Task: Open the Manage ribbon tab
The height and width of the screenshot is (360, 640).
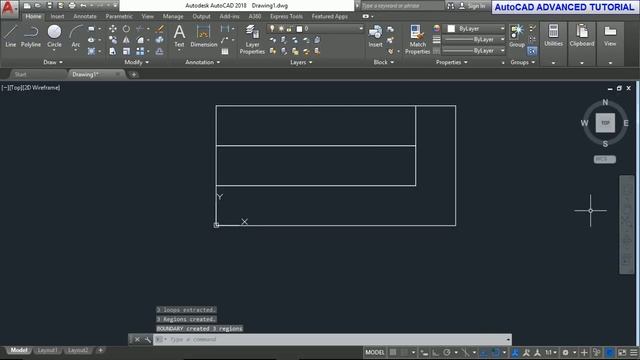Action: [x=173, y=16]
